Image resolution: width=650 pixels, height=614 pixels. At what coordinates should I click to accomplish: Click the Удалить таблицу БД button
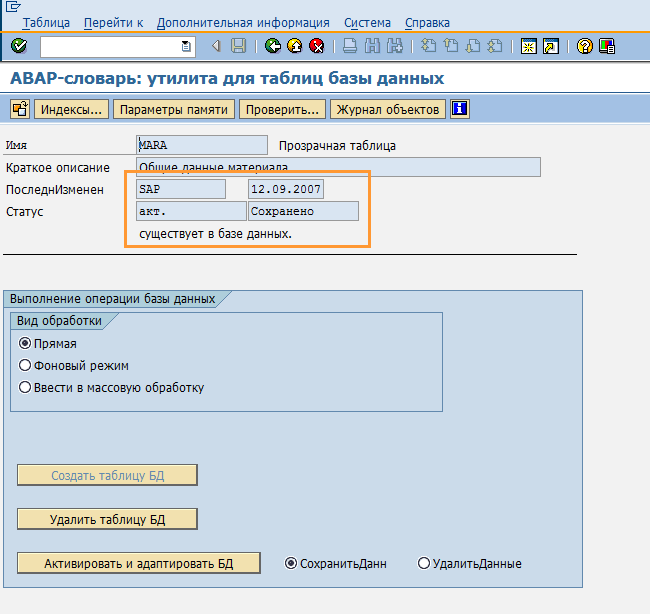point(107,519)
